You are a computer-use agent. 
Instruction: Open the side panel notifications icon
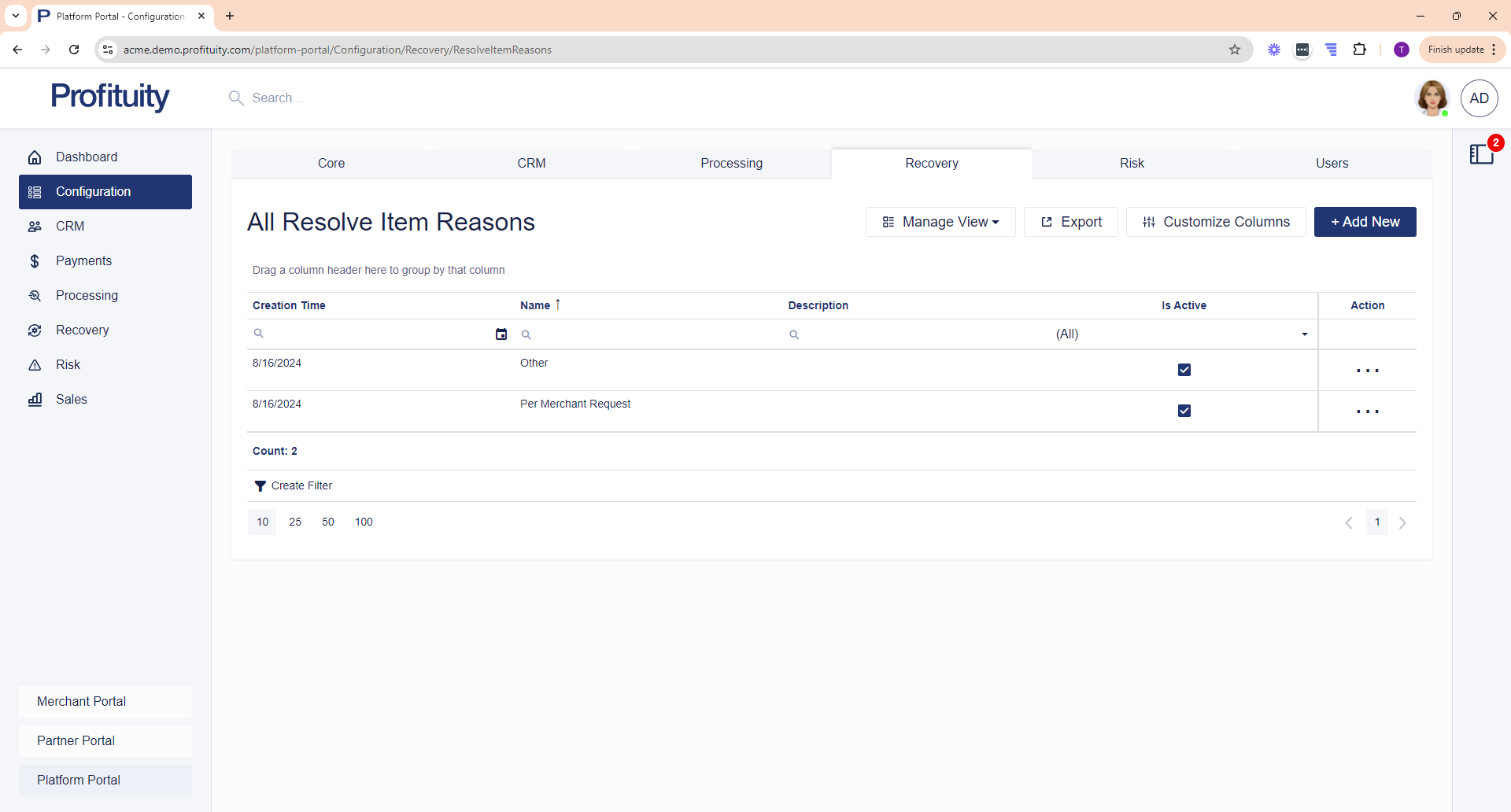pos(1481,154)
